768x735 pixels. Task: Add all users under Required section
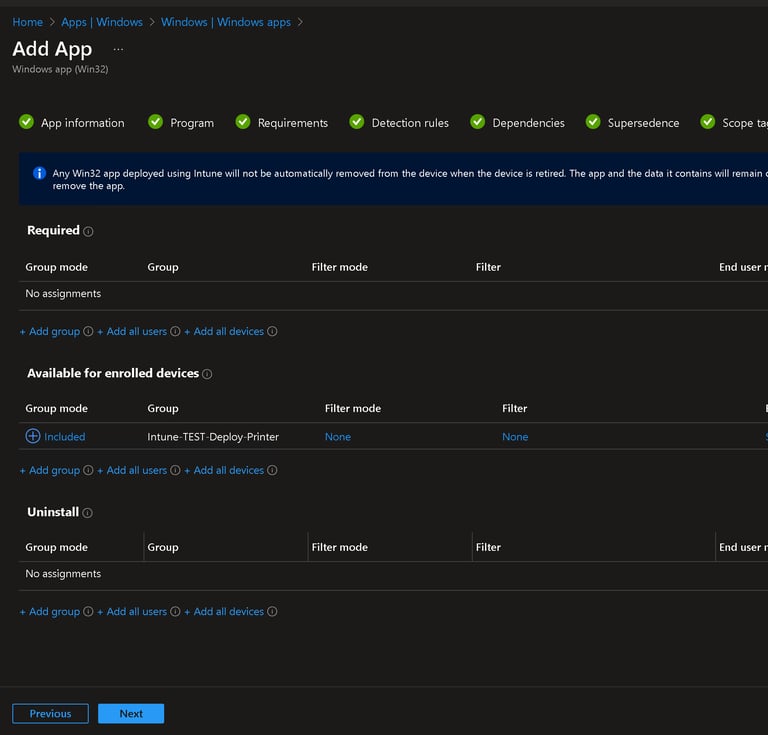point(132,332)
